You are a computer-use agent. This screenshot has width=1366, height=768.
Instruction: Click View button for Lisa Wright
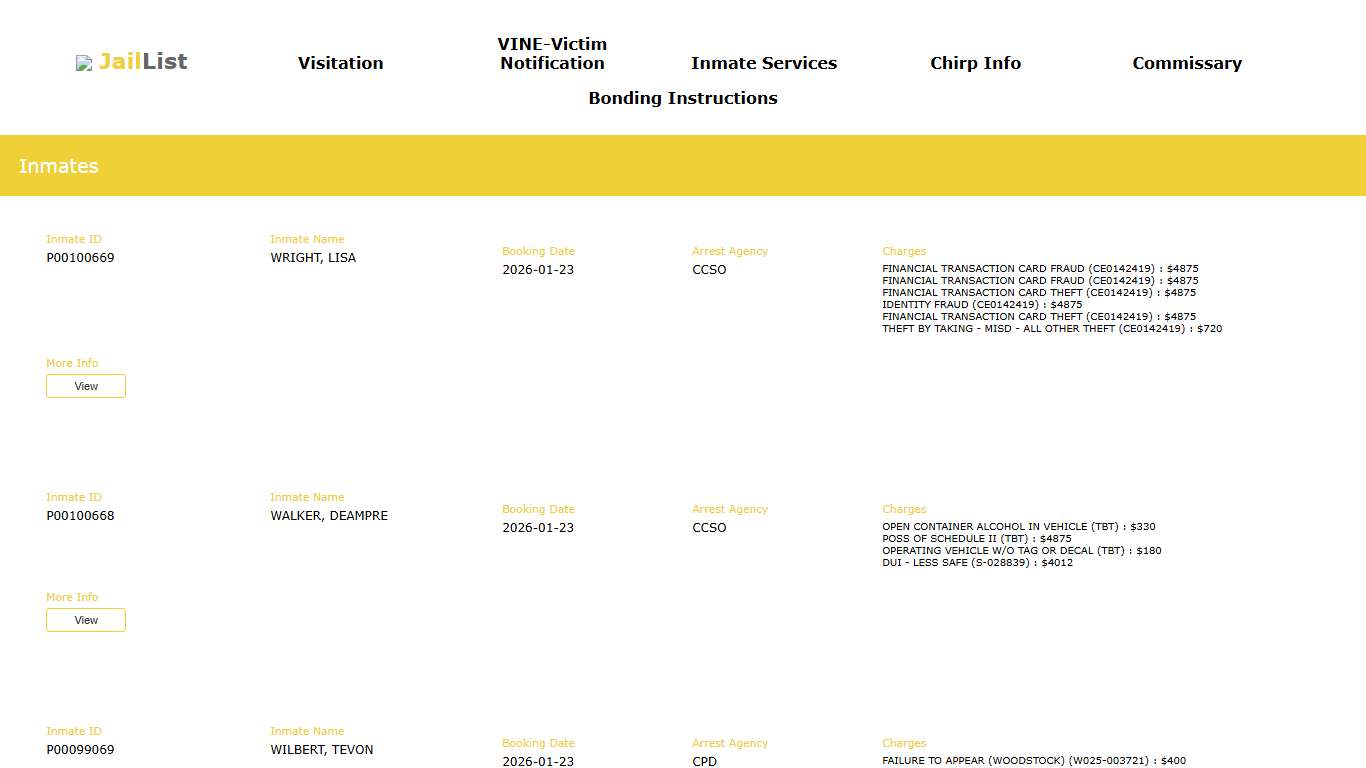click(86, 386)
